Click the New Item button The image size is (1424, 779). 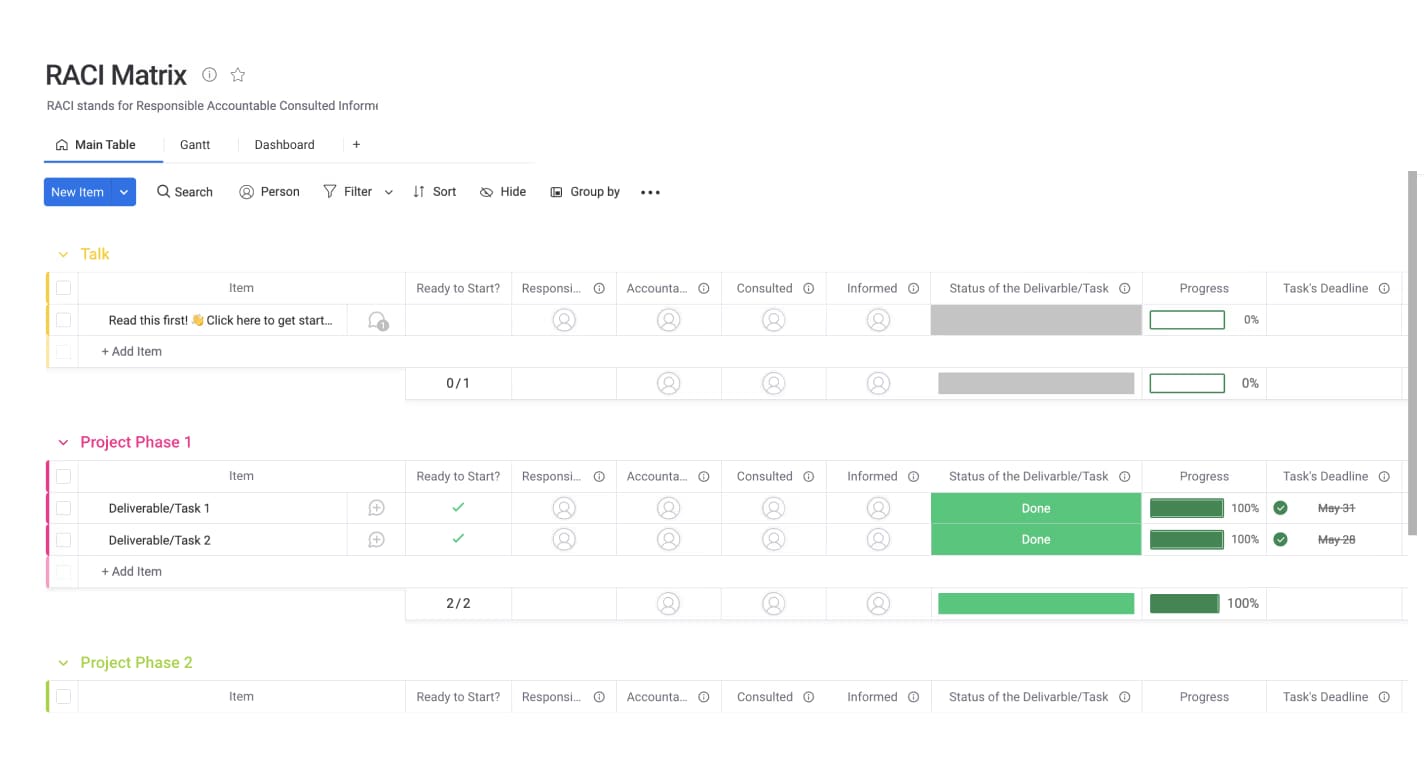78,192
